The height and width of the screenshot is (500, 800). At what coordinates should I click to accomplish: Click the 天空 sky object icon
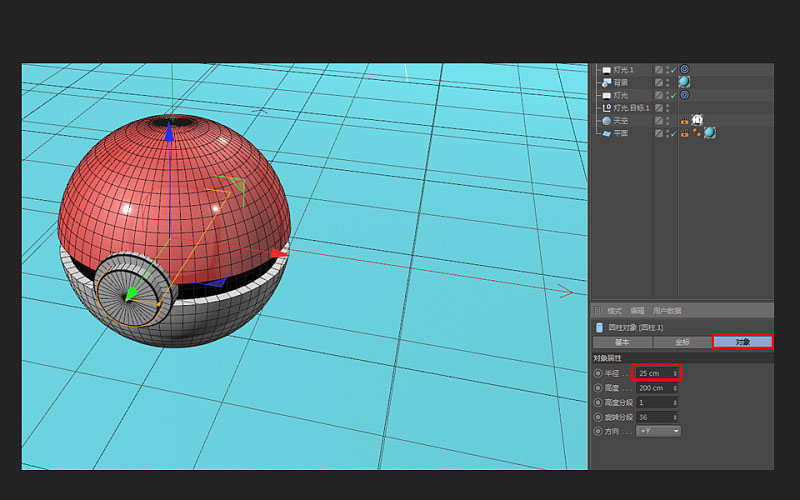(606, 120)
